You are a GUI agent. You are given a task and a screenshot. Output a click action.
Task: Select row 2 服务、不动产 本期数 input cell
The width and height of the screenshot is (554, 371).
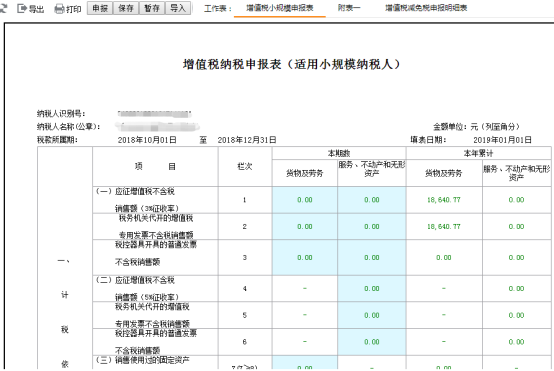(x=372, y=226)
